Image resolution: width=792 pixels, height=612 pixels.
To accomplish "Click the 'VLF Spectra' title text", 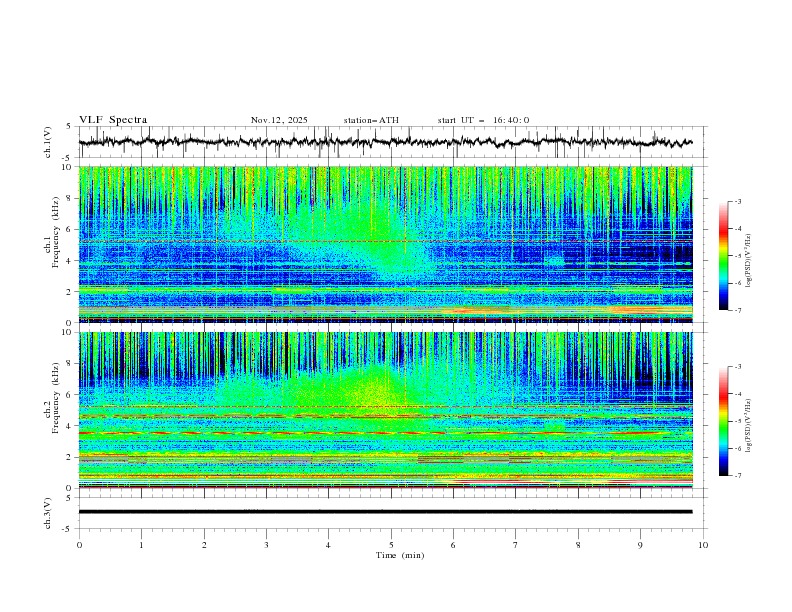I will pyautogui.click(x=113, y=120).
